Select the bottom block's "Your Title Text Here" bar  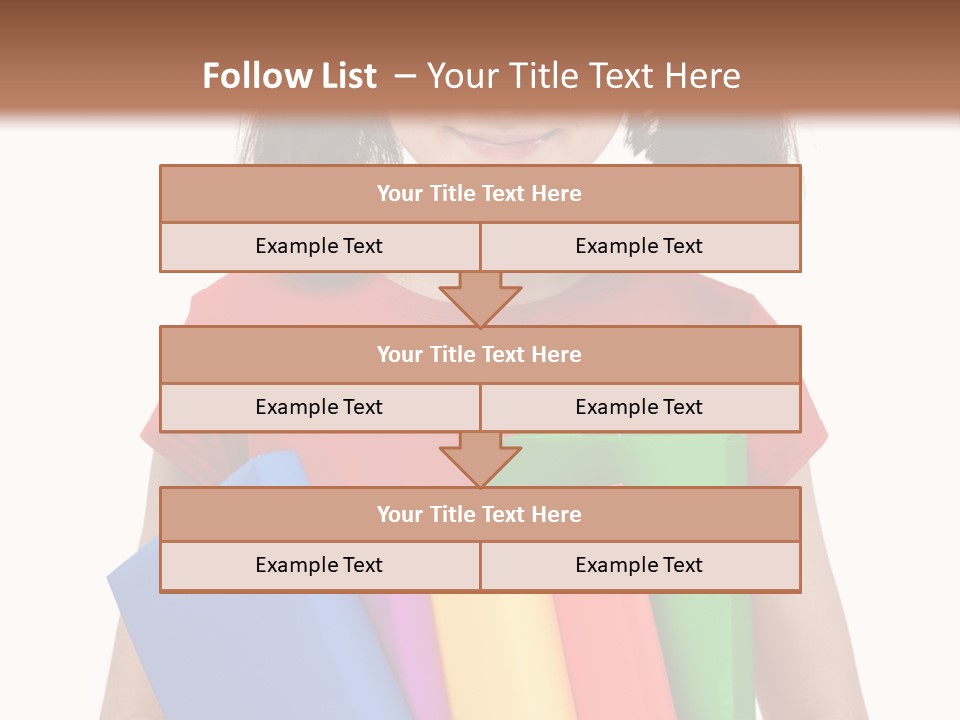tap(480, 514)
